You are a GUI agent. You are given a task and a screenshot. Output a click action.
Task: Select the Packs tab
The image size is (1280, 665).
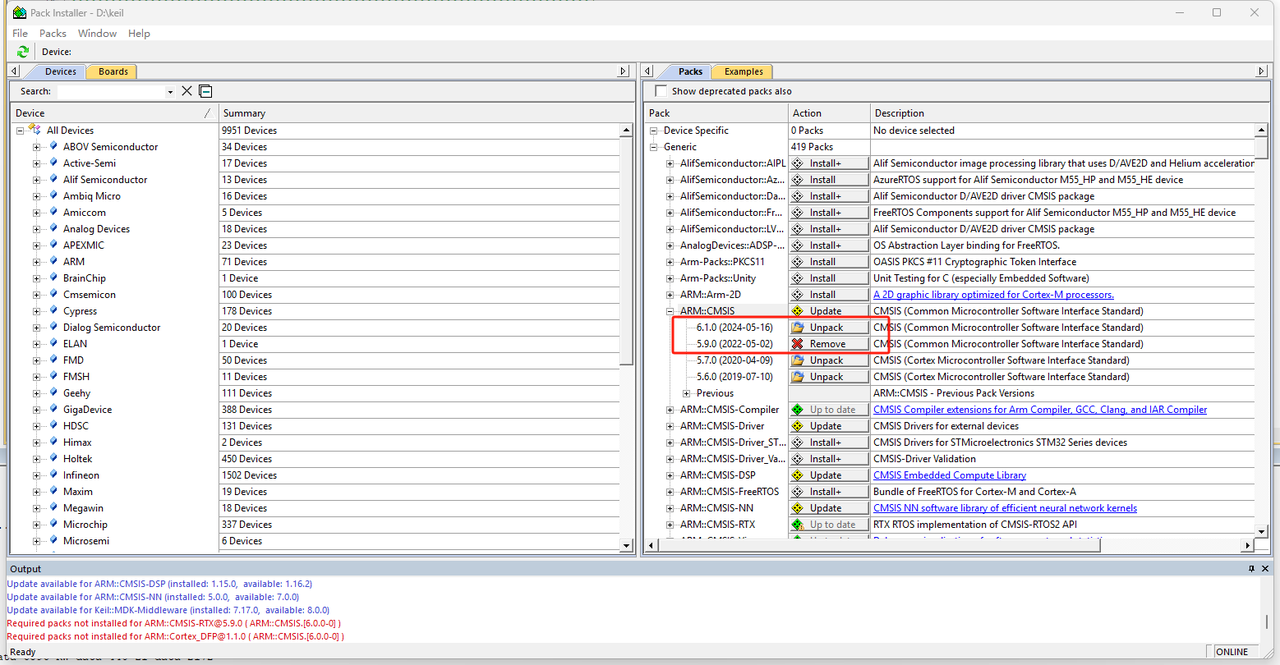coord(690,72)
